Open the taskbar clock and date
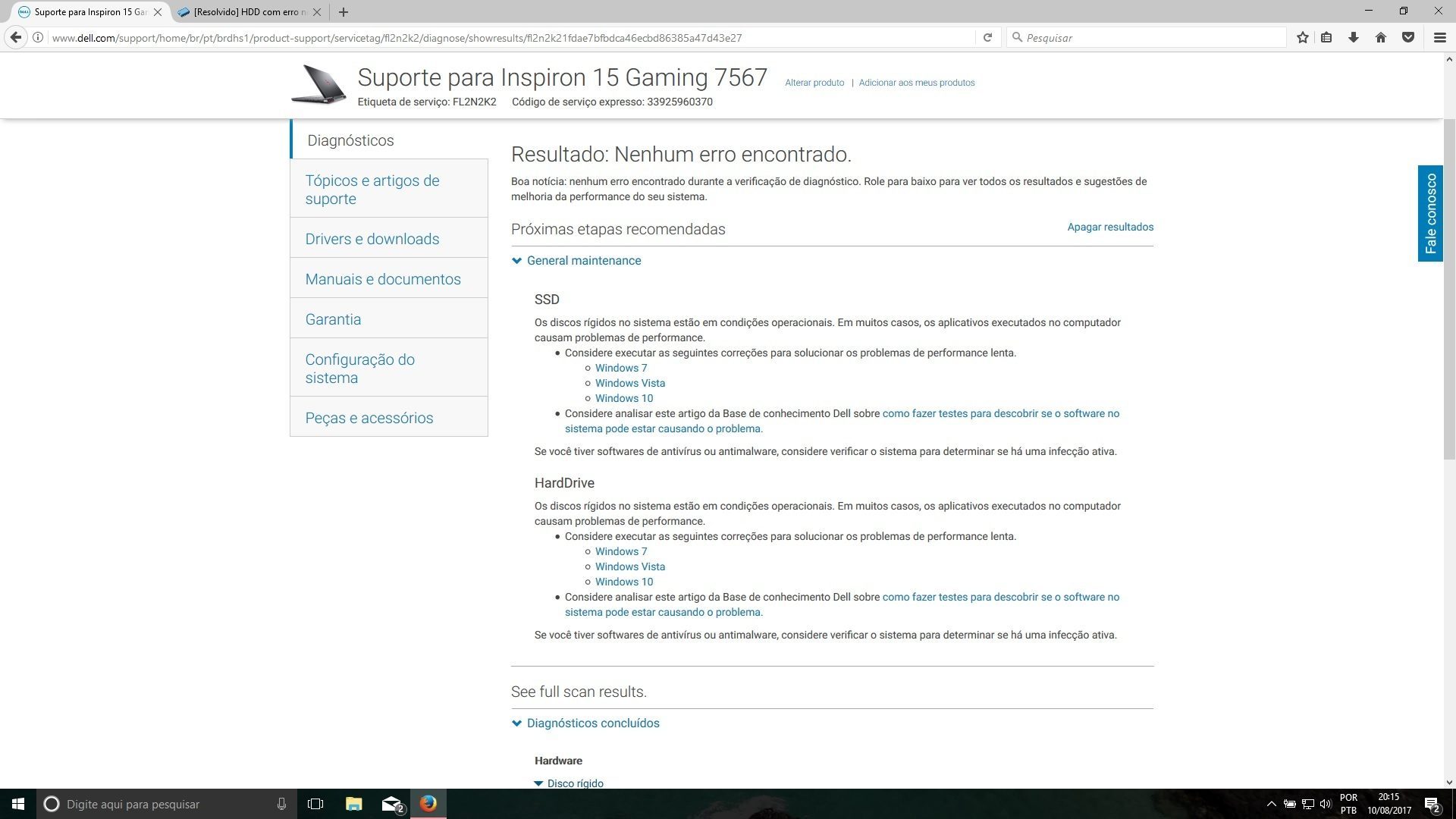1456x819 pixels. 1389,804
